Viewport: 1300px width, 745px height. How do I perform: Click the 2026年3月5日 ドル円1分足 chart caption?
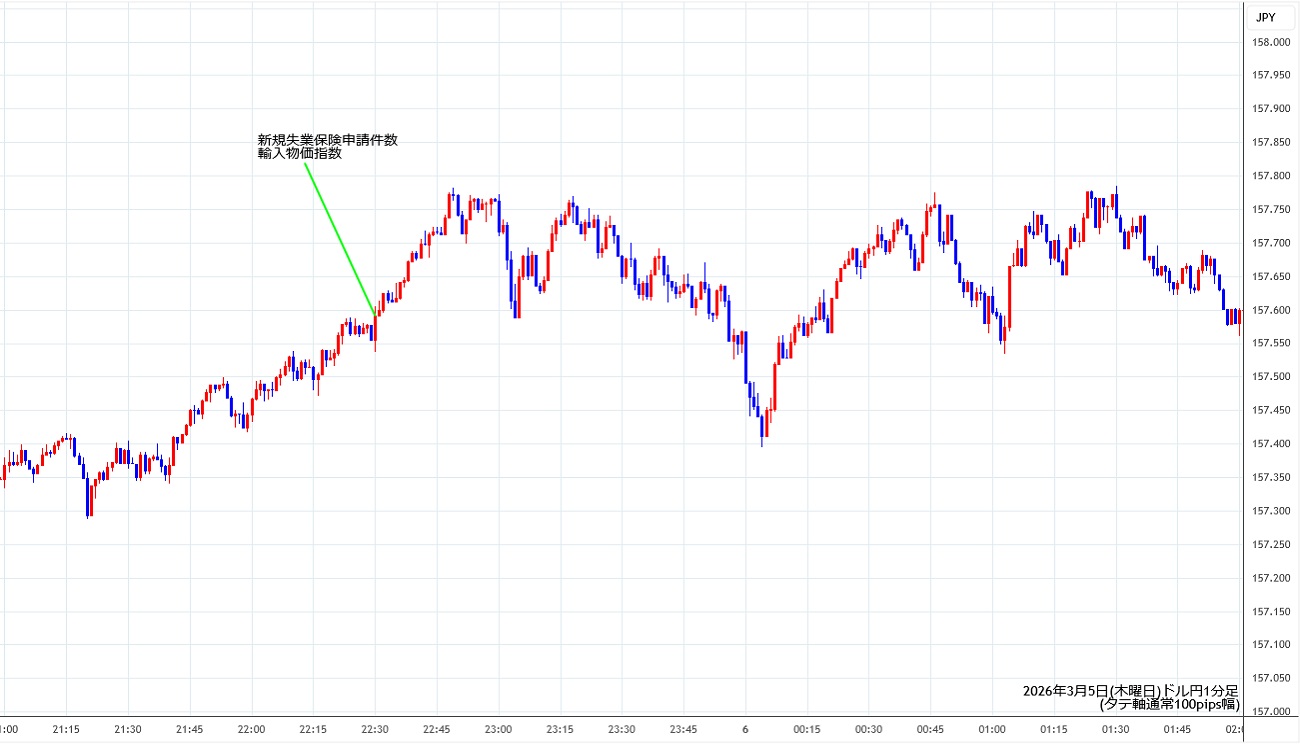click(x=1130, y=691)
